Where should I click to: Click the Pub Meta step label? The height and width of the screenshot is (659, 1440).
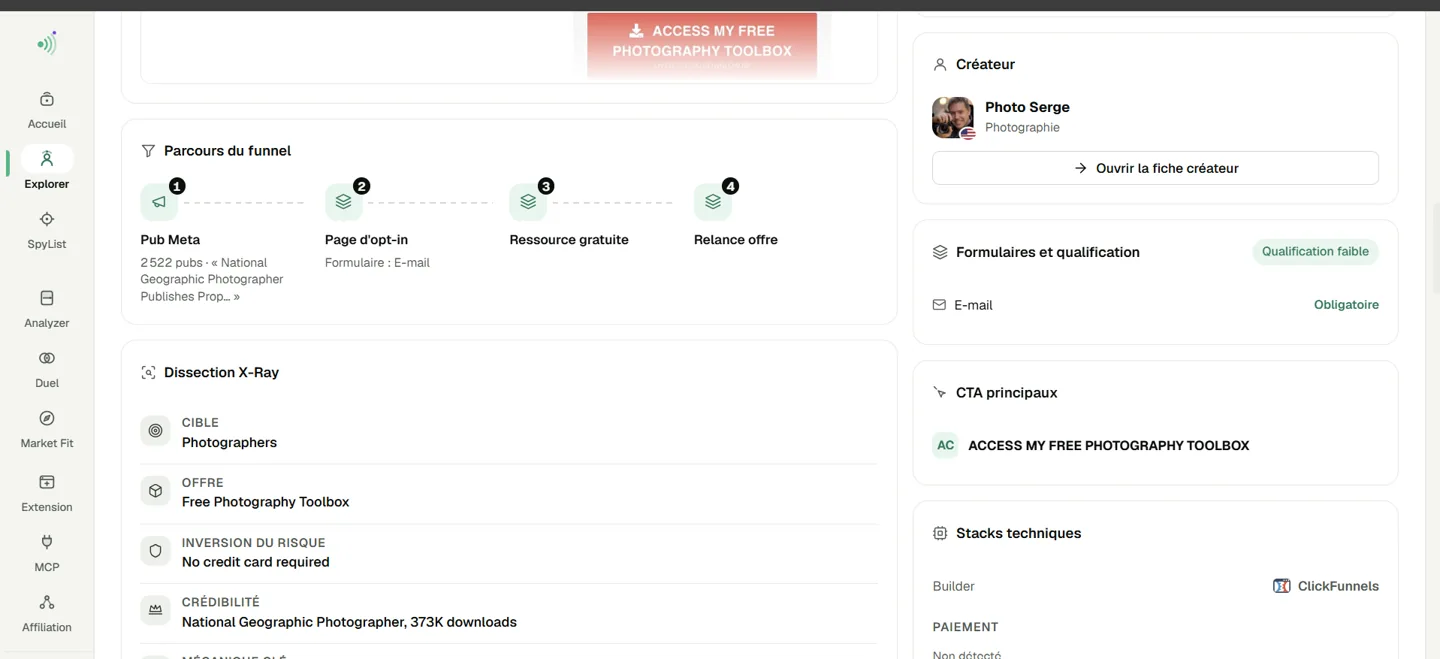pos(170,240)
